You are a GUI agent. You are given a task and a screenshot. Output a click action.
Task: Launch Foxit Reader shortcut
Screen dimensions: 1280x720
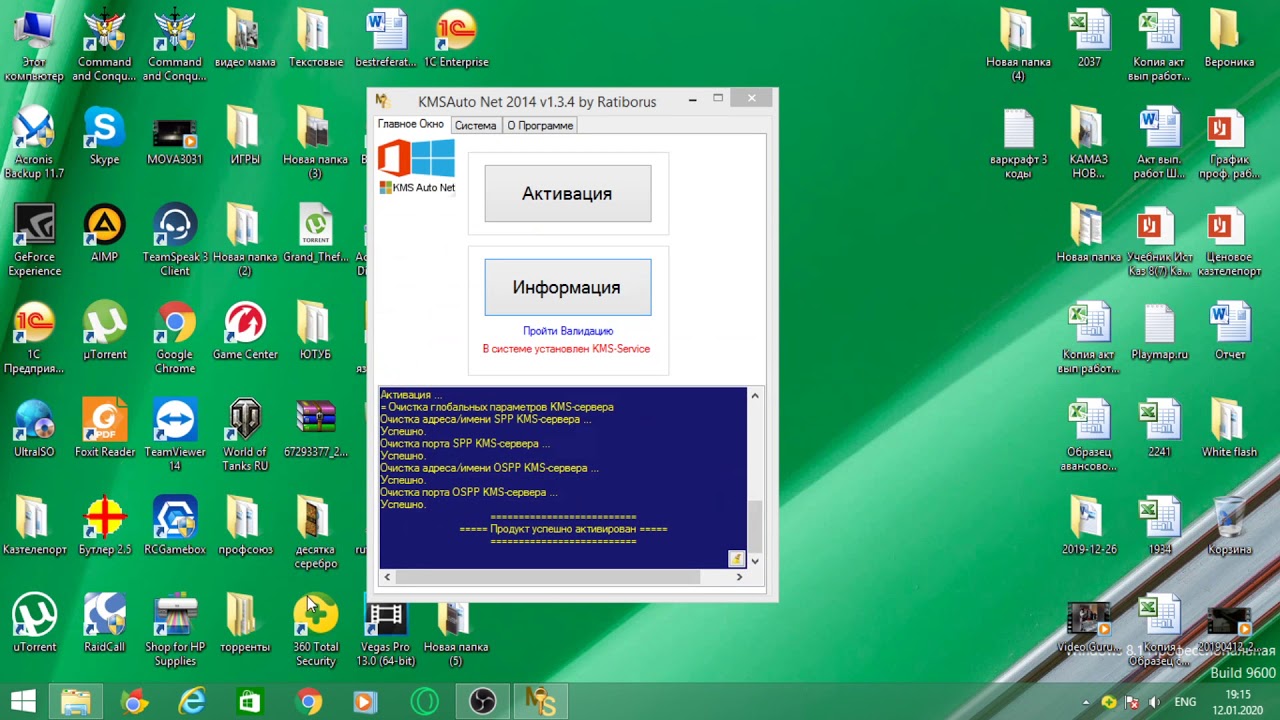coord(104,430)
